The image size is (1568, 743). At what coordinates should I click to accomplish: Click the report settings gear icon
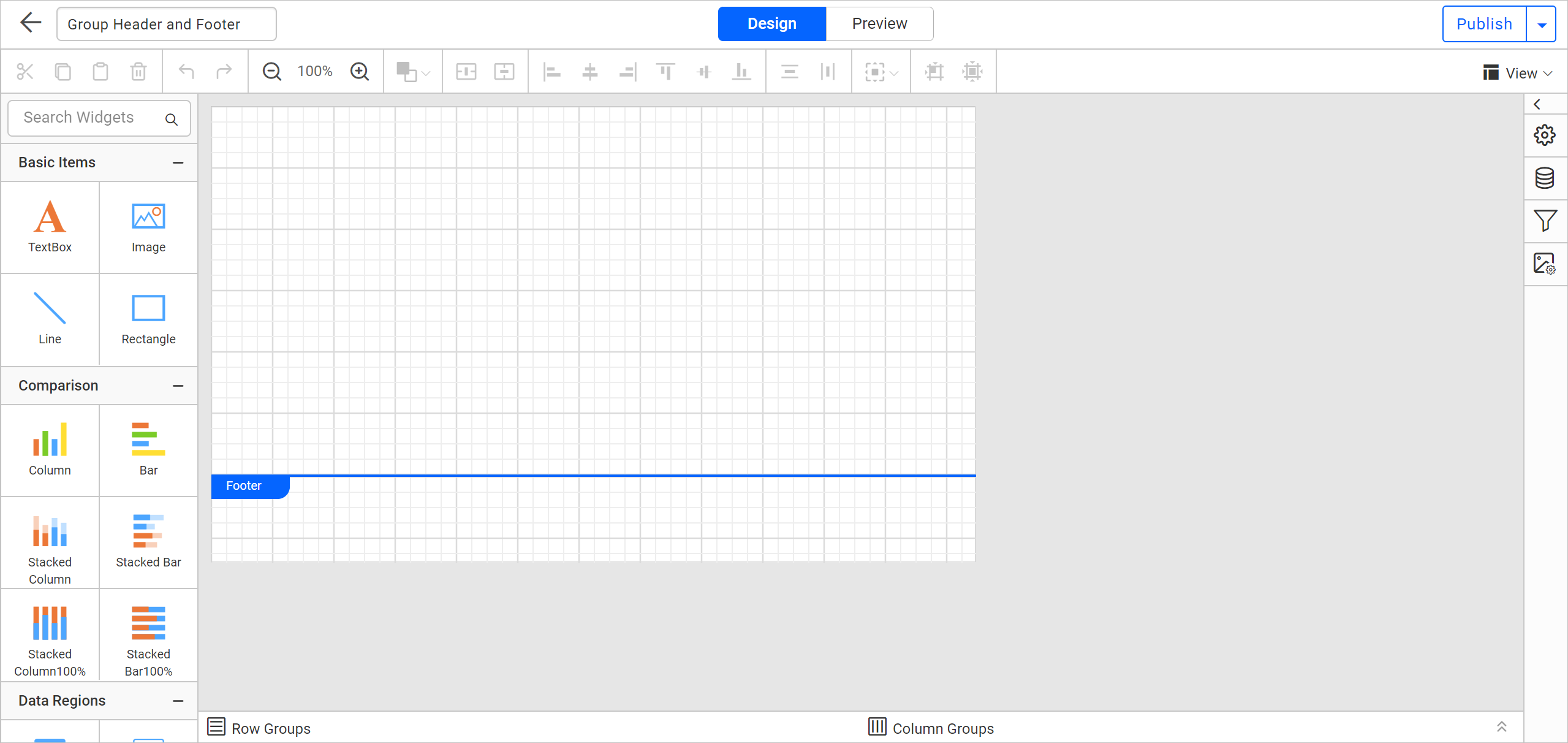pos(1545,135)
